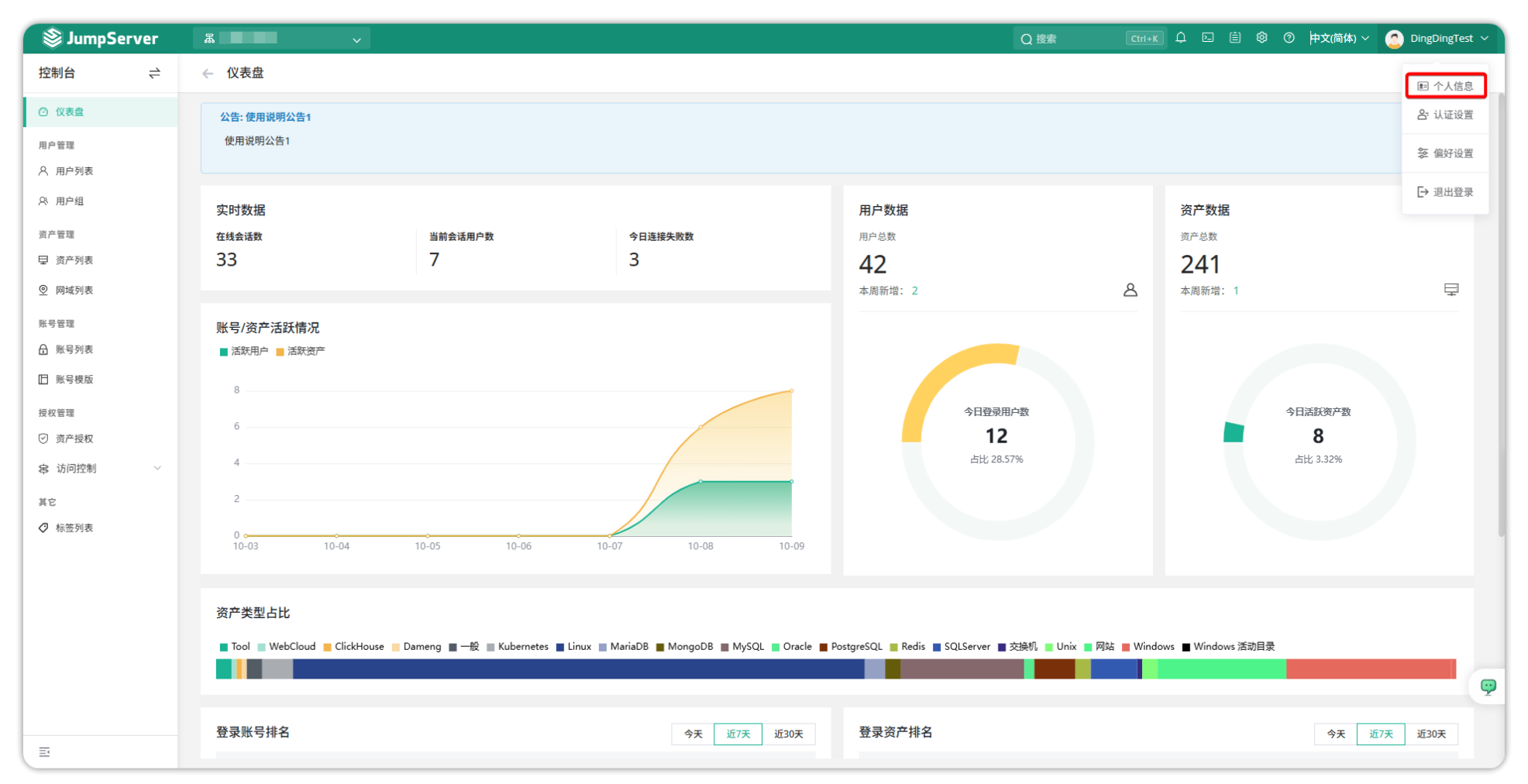
Task: Toggle 活跃资产 legend in activity chart
Action: [301, 352]
